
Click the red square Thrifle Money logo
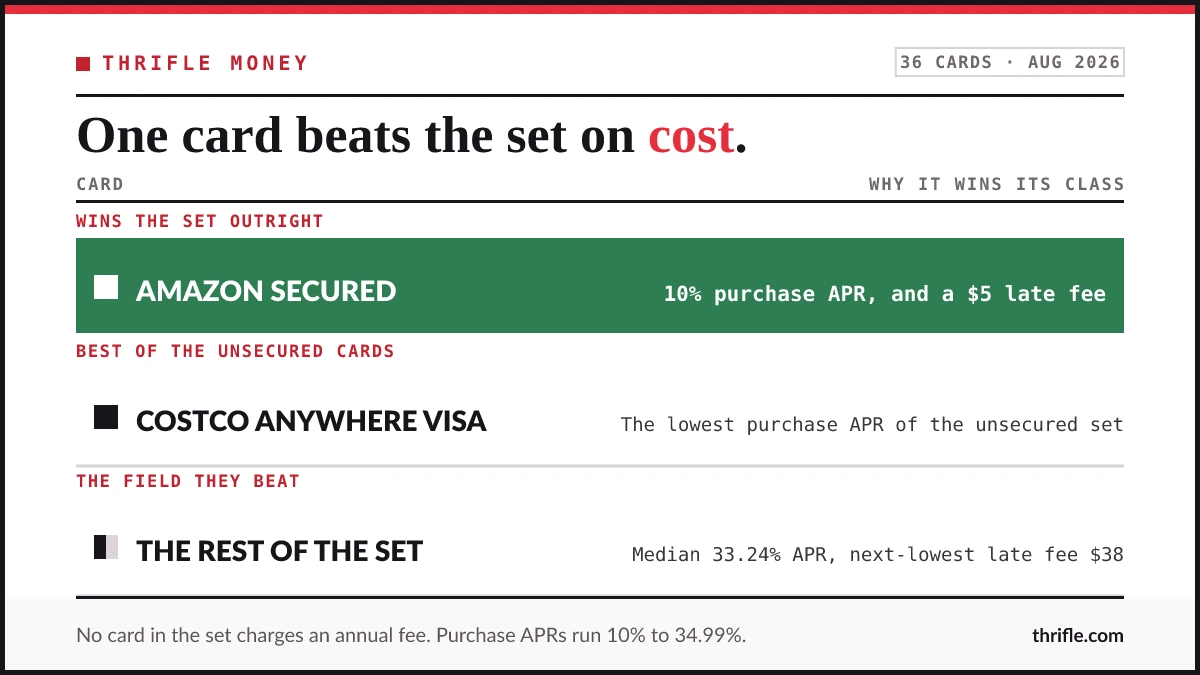(x=83, y=64)
